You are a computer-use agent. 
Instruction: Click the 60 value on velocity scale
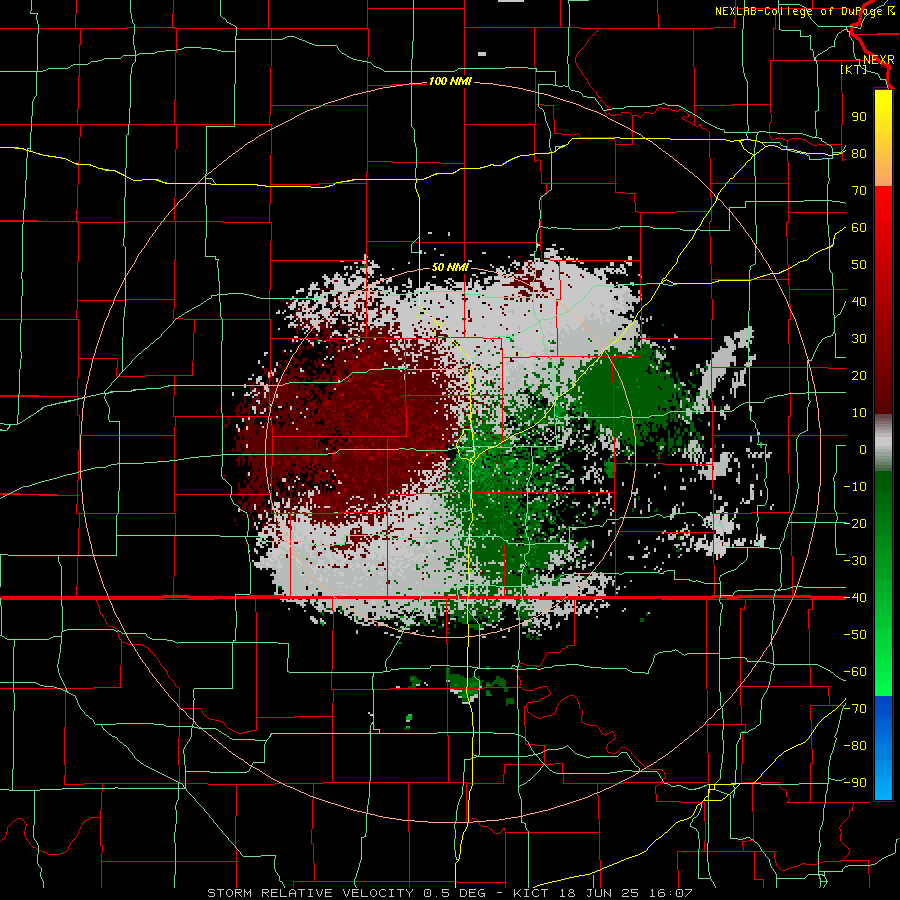pos(859,228)
